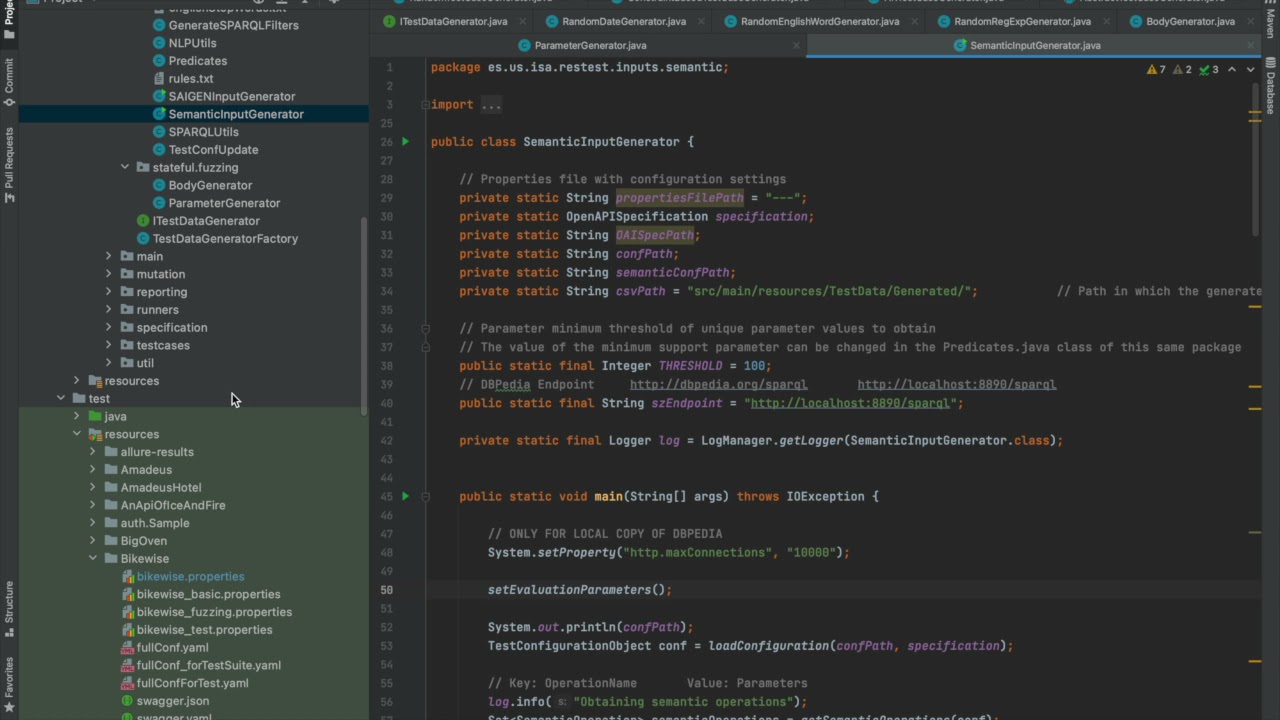Click the project tree vertical scrollbar

[x=364, y=315]
